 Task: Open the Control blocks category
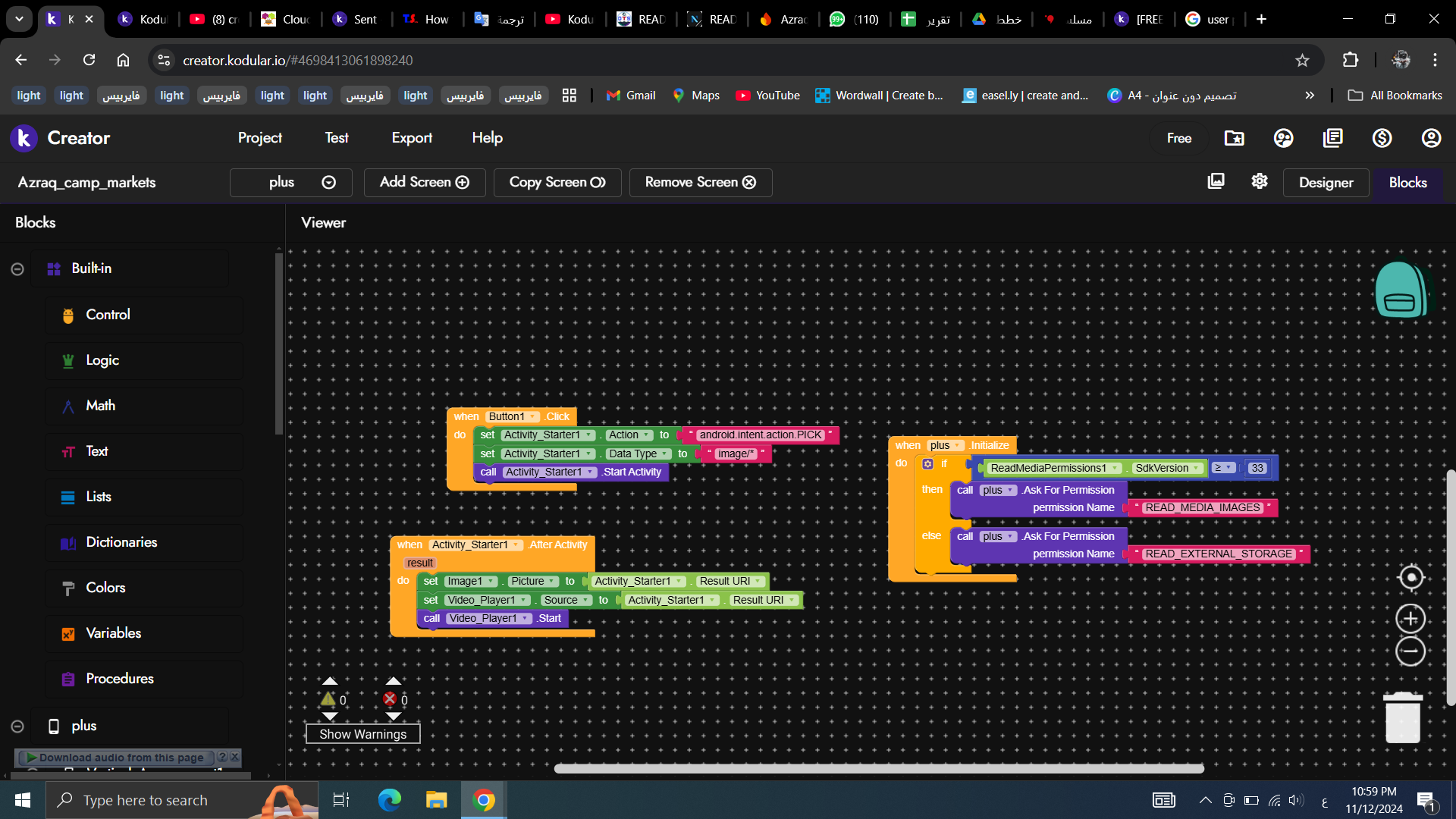pyautogui.click(x=108, y=315)
